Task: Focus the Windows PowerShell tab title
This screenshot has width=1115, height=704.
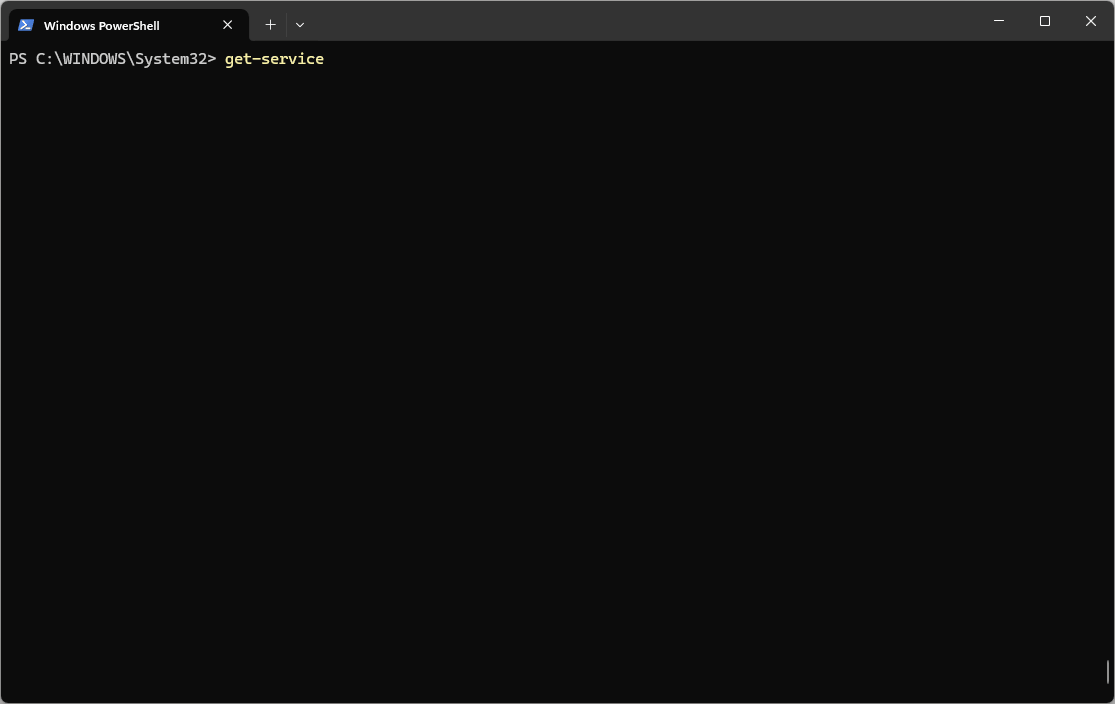Action: pos(102,25)
